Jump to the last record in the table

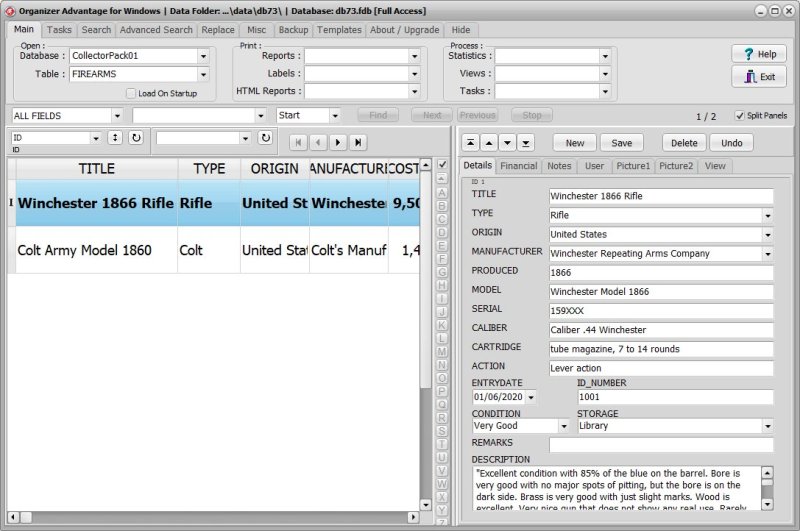358,143
